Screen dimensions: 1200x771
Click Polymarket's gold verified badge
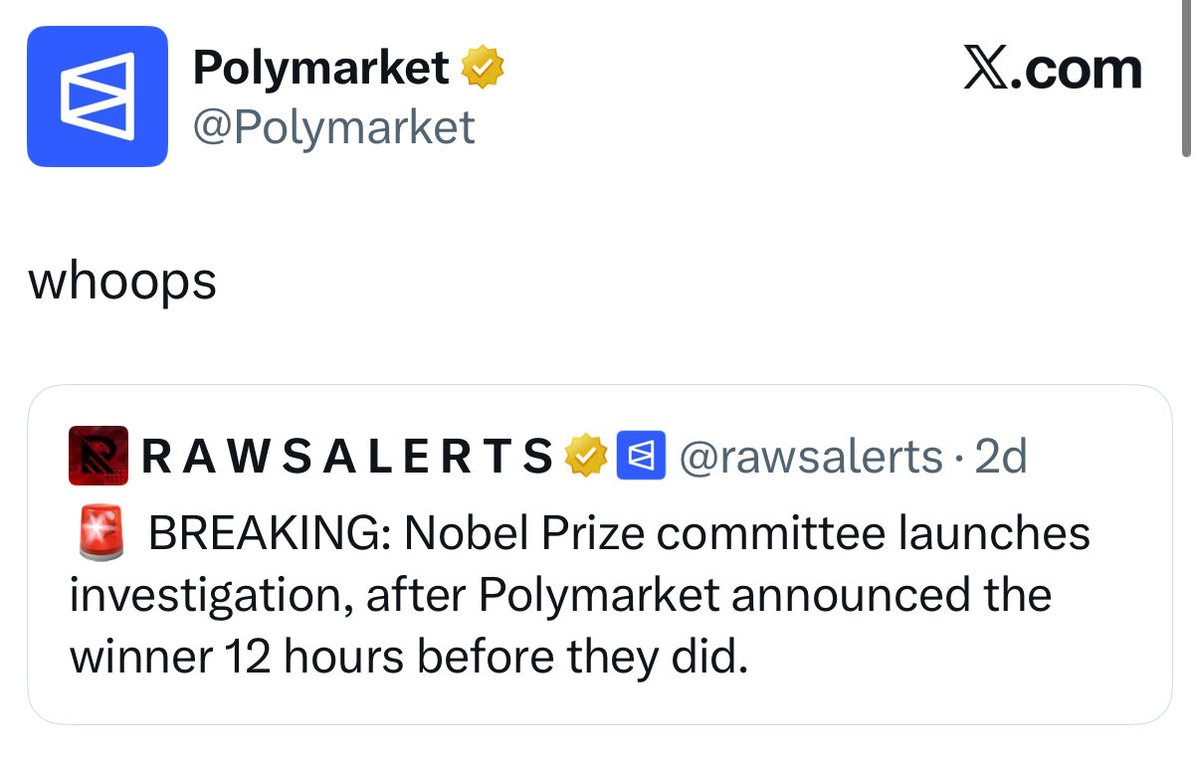482,69
